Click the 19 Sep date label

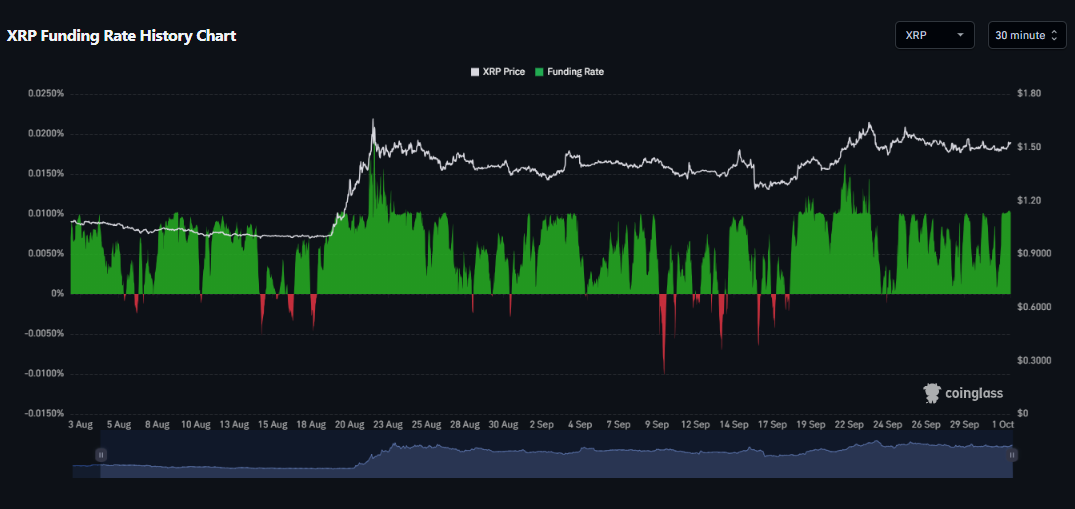coord(811,425)
